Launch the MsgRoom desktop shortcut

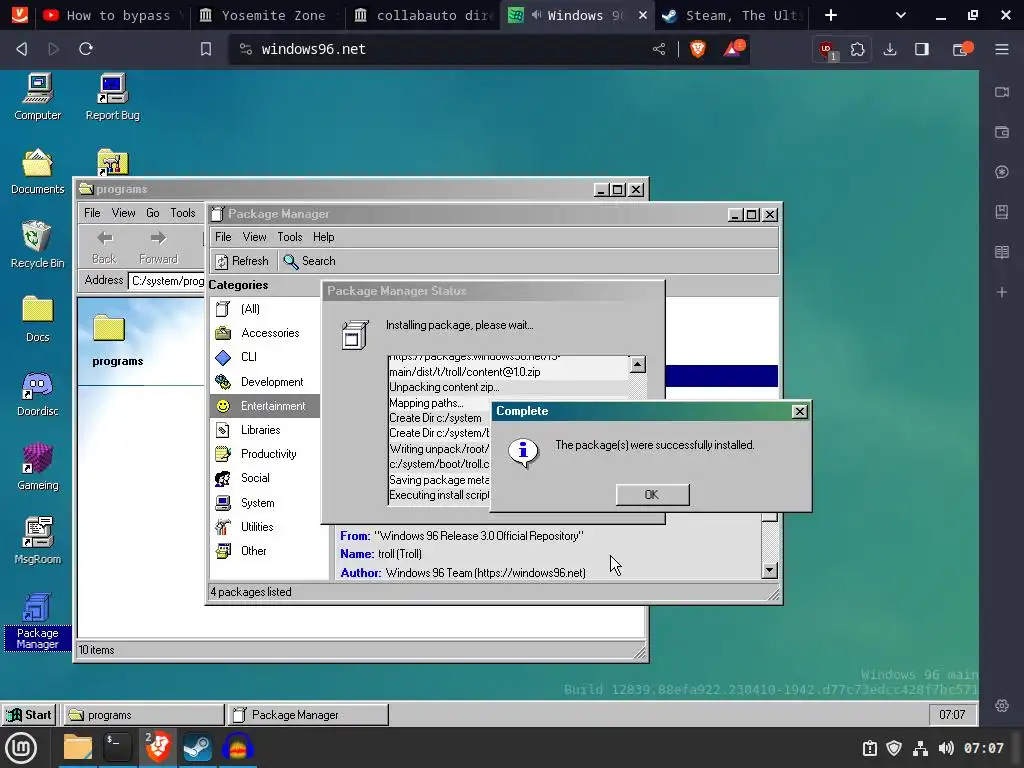pos(37,541)
